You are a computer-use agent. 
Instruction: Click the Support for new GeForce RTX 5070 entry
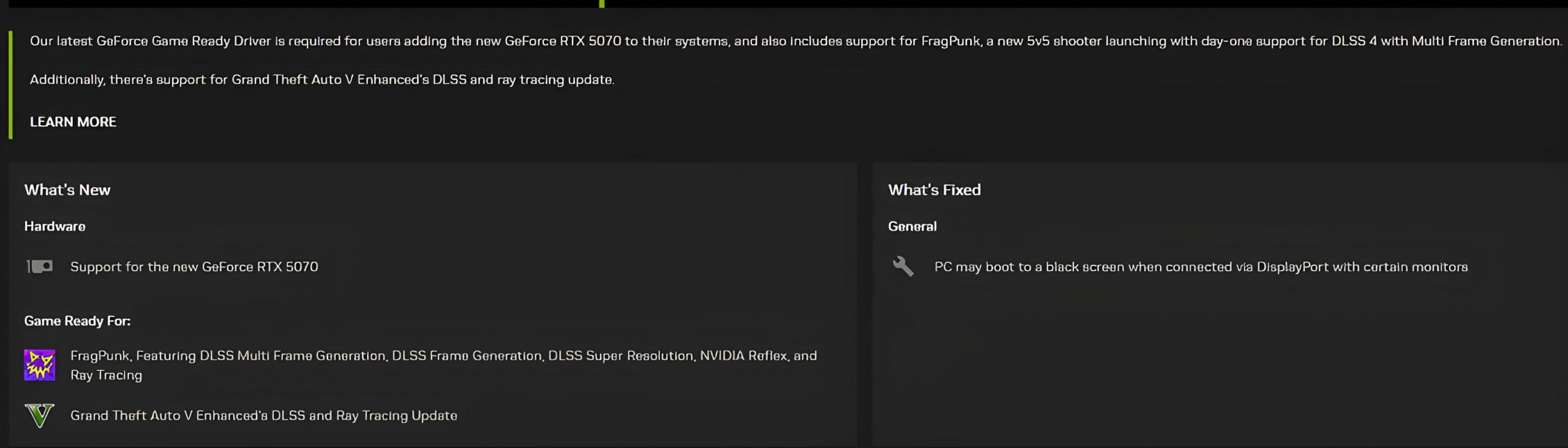[x=194, y=267]
